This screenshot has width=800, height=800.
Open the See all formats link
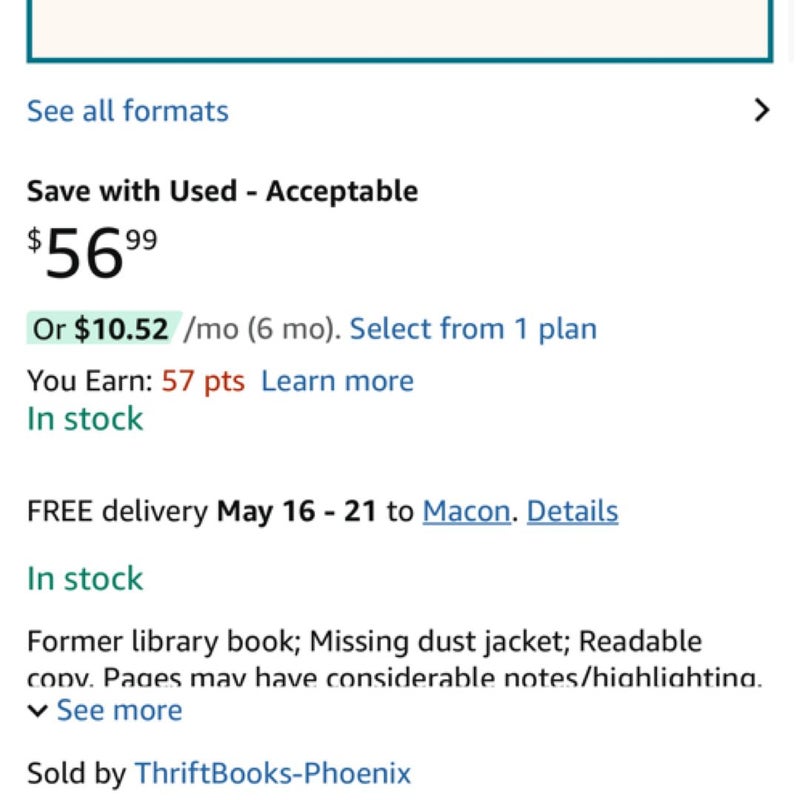[x=128, y=111]
